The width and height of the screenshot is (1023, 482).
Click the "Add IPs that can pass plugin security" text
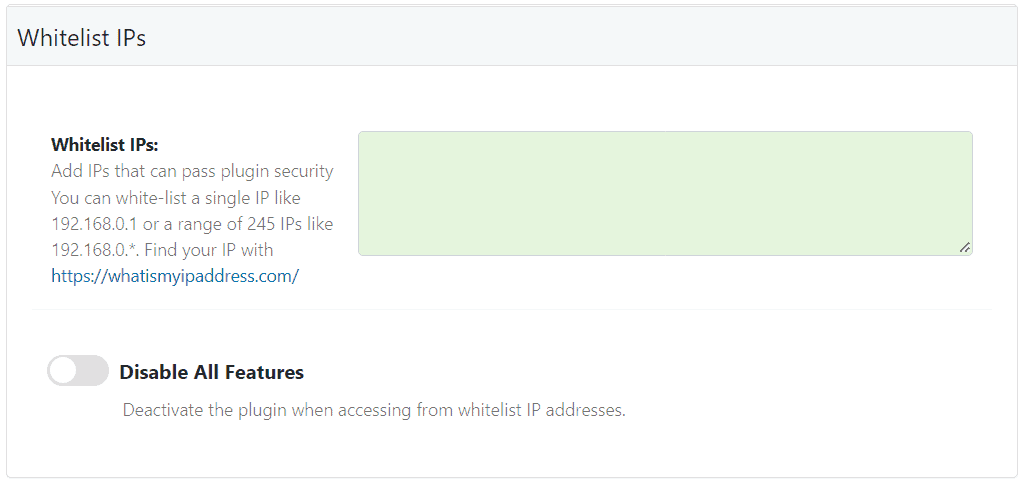pyautogui.click(x=192, y=171)
